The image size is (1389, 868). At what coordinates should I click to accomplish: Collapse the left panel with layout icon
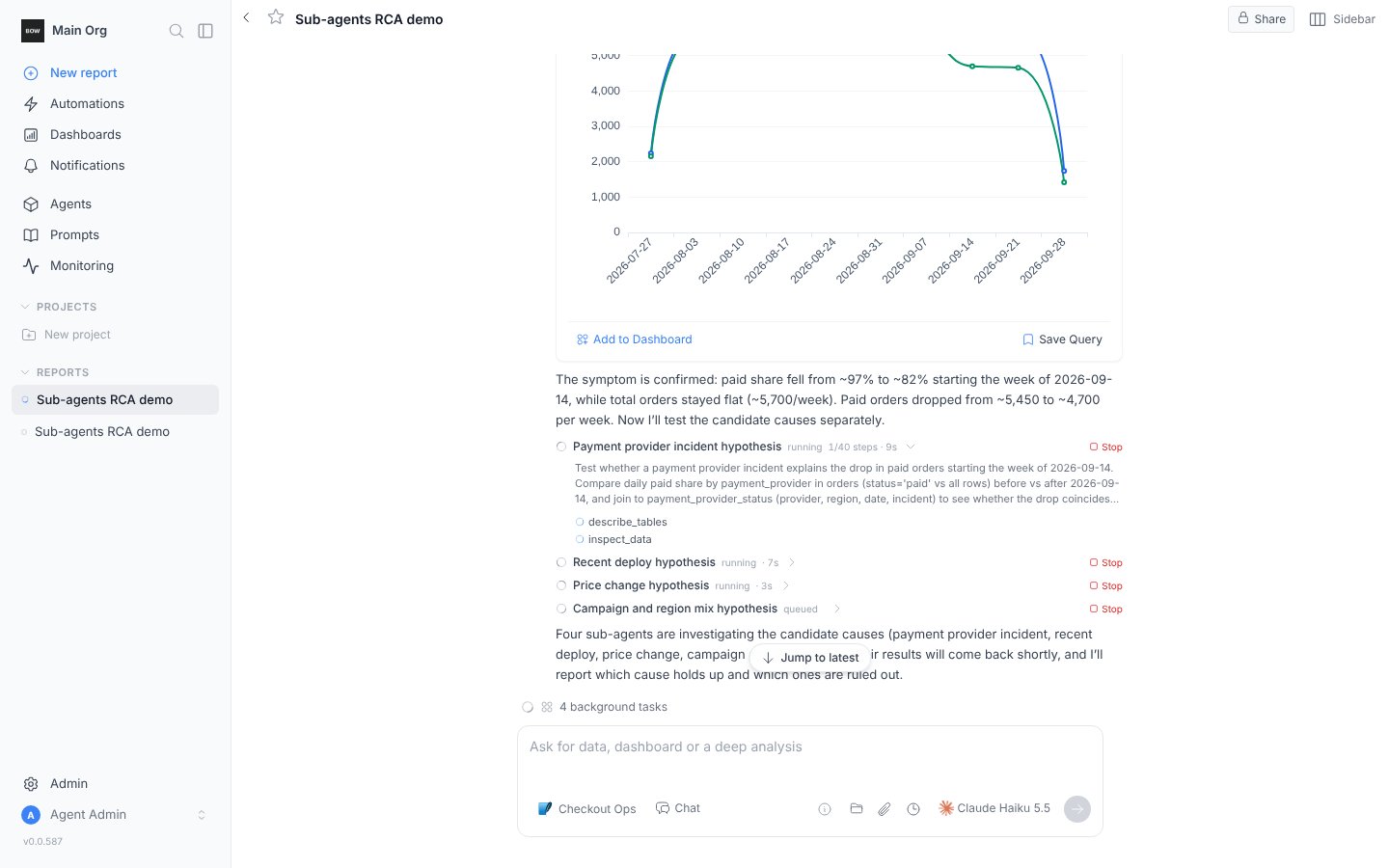point(205,31)
